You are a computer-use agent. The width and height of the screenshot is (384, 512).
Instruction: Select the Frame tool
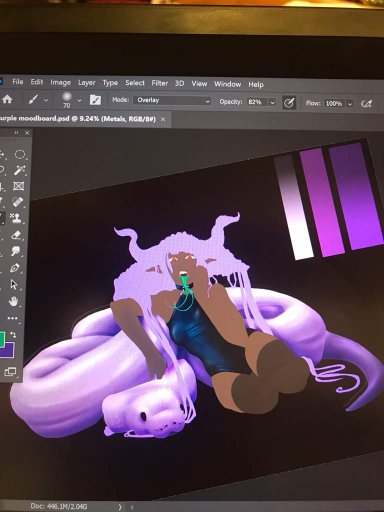19,186
